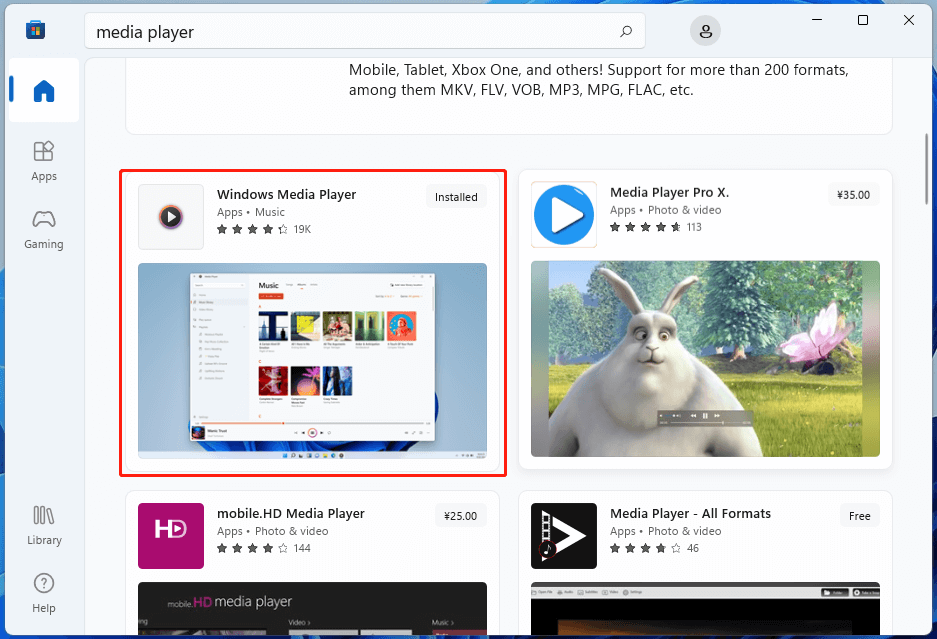Open Media Player - All Formats screenshot
Image resolution: width=937 pixels, height=639 pixels.
tap(705, 609)
